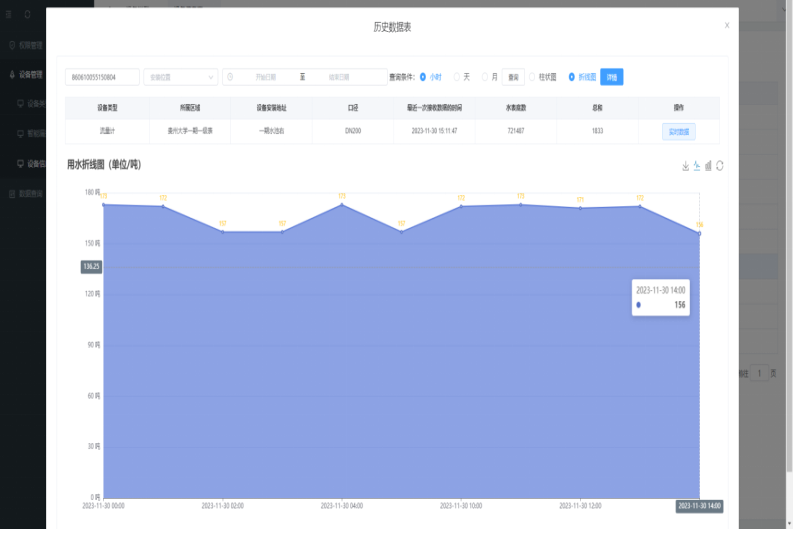Select the 小时 radio button

coord(424,77)
